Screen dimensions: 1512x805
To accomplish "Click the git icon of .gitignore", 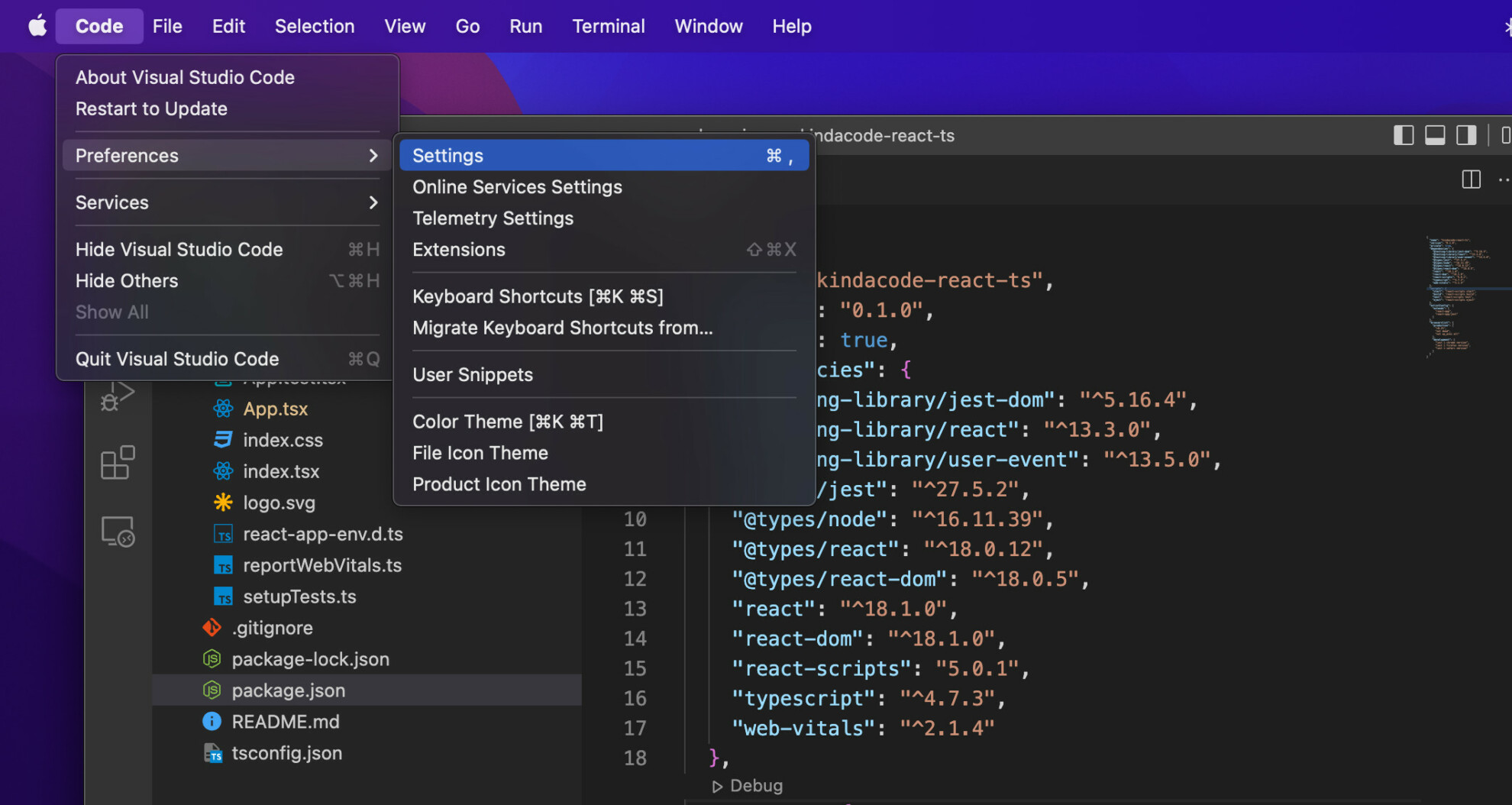I will click(212, 628).
